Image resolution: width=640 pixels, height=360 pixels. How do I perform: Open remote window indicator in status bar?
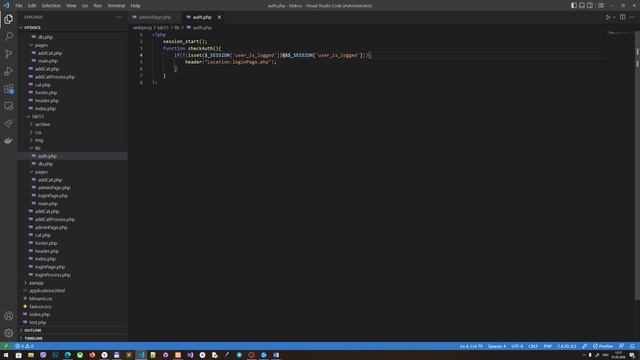tap(6, 346)
